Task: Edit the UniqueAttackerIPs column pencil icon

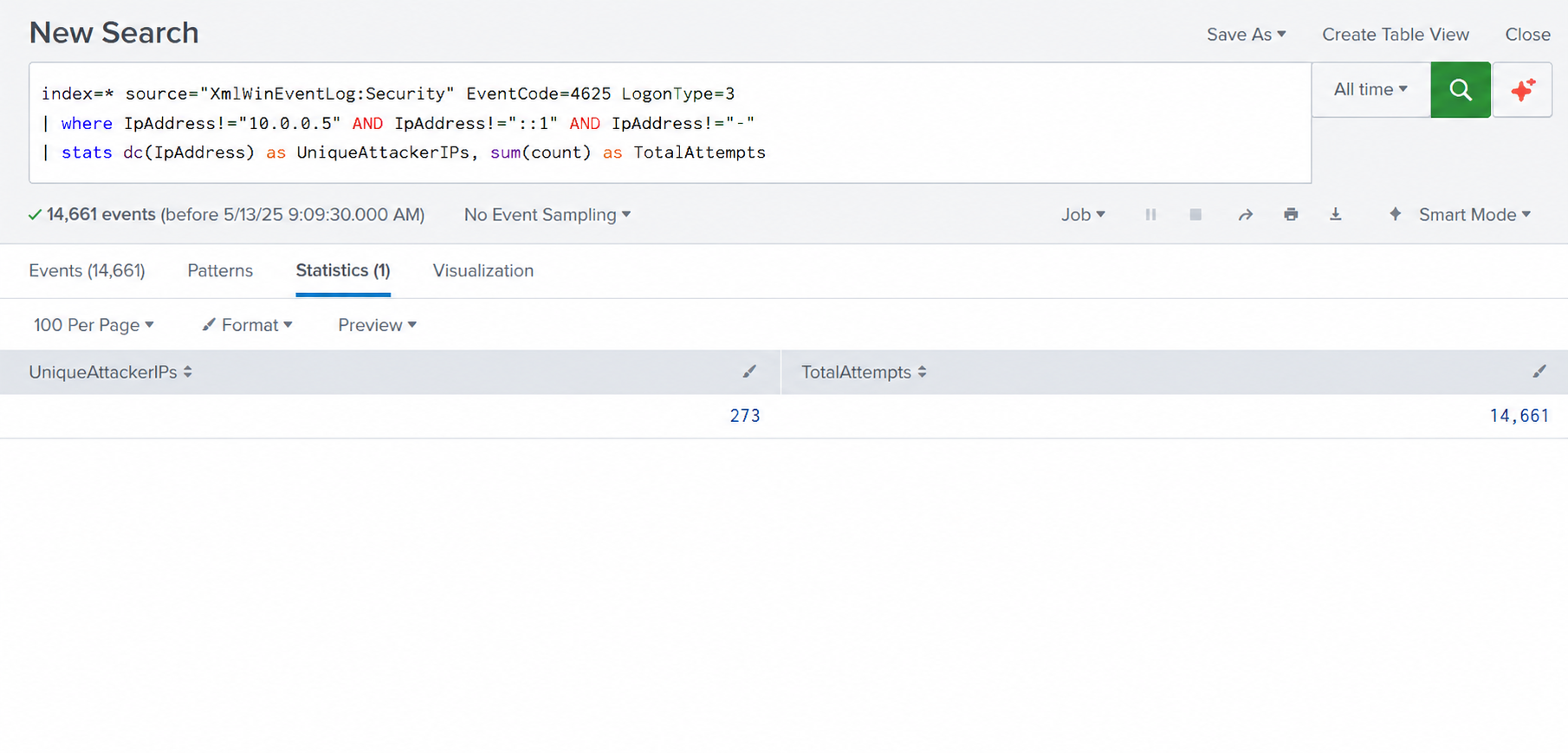Action: point(749,372)
